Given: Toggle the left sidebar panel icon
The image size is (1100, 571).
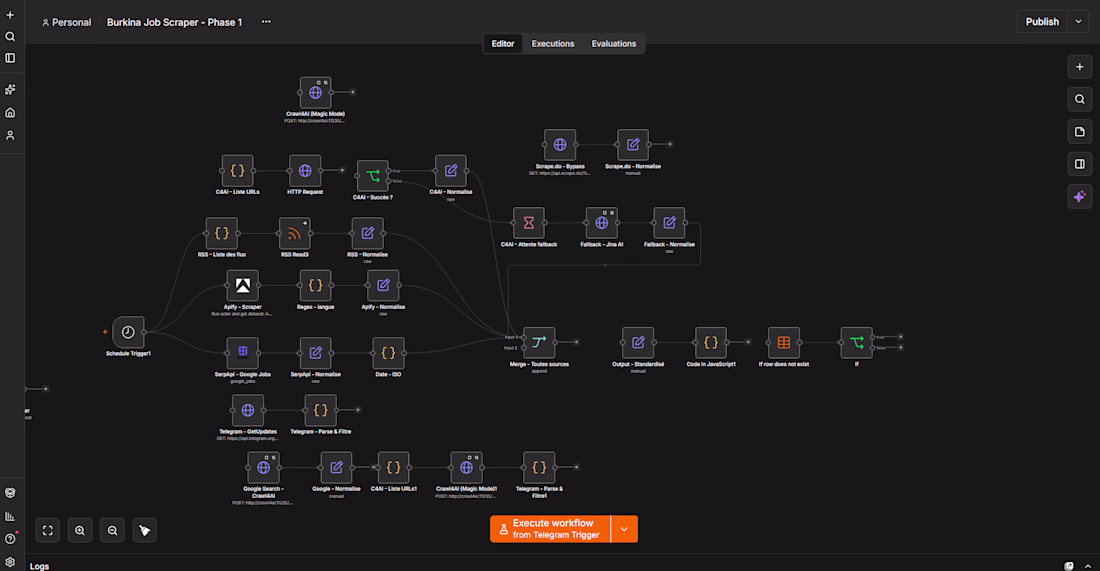Looking at the screenshot, I should click(10, 58).
